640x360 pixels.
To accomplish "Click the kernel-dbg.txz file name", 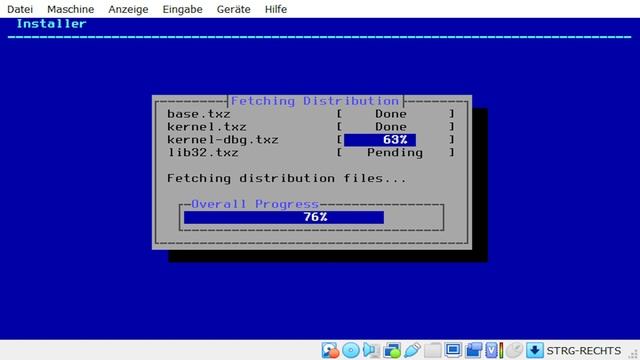I will 222,140.
